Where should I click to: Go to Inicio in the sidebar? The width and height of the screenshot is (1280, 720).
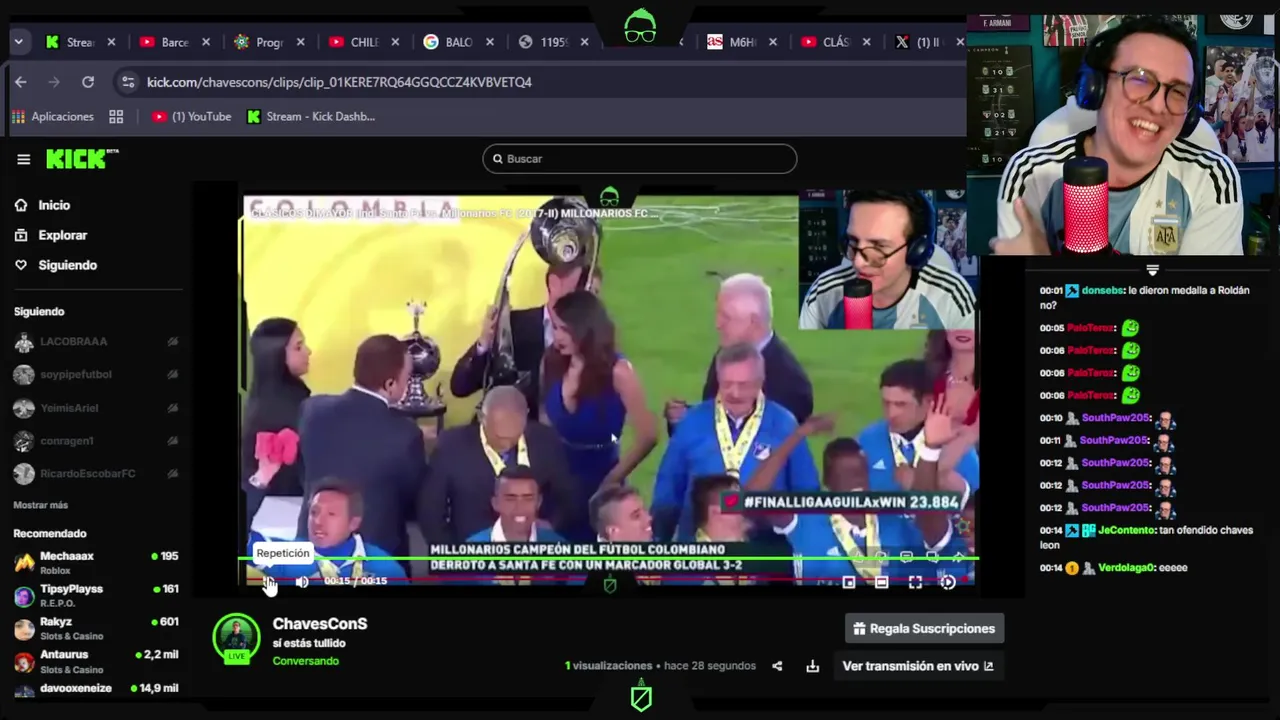(x=54, y=205)
